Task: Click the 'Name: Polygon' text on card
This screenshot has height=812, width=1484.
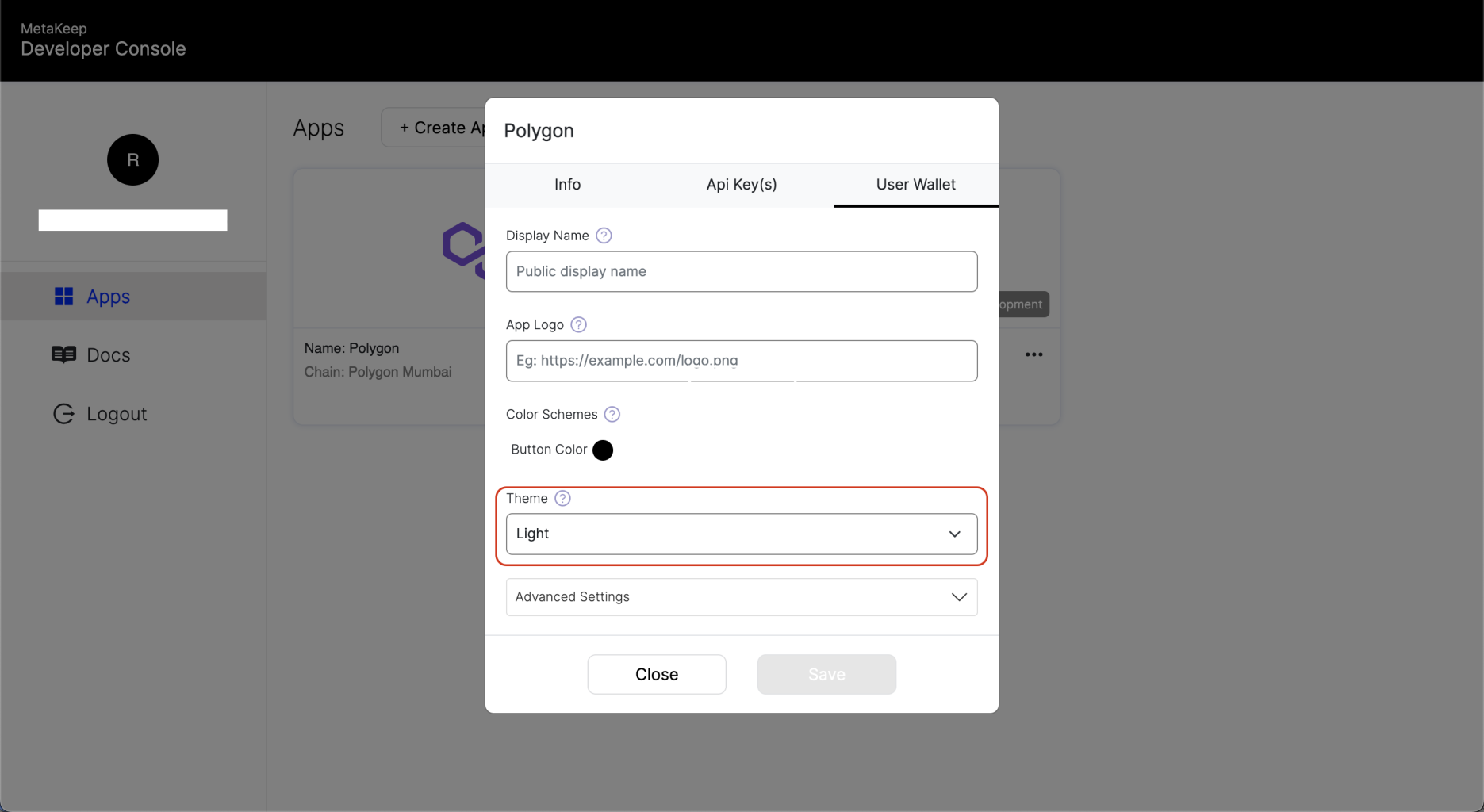Action: pyautogui.click(x=351, y=348)
